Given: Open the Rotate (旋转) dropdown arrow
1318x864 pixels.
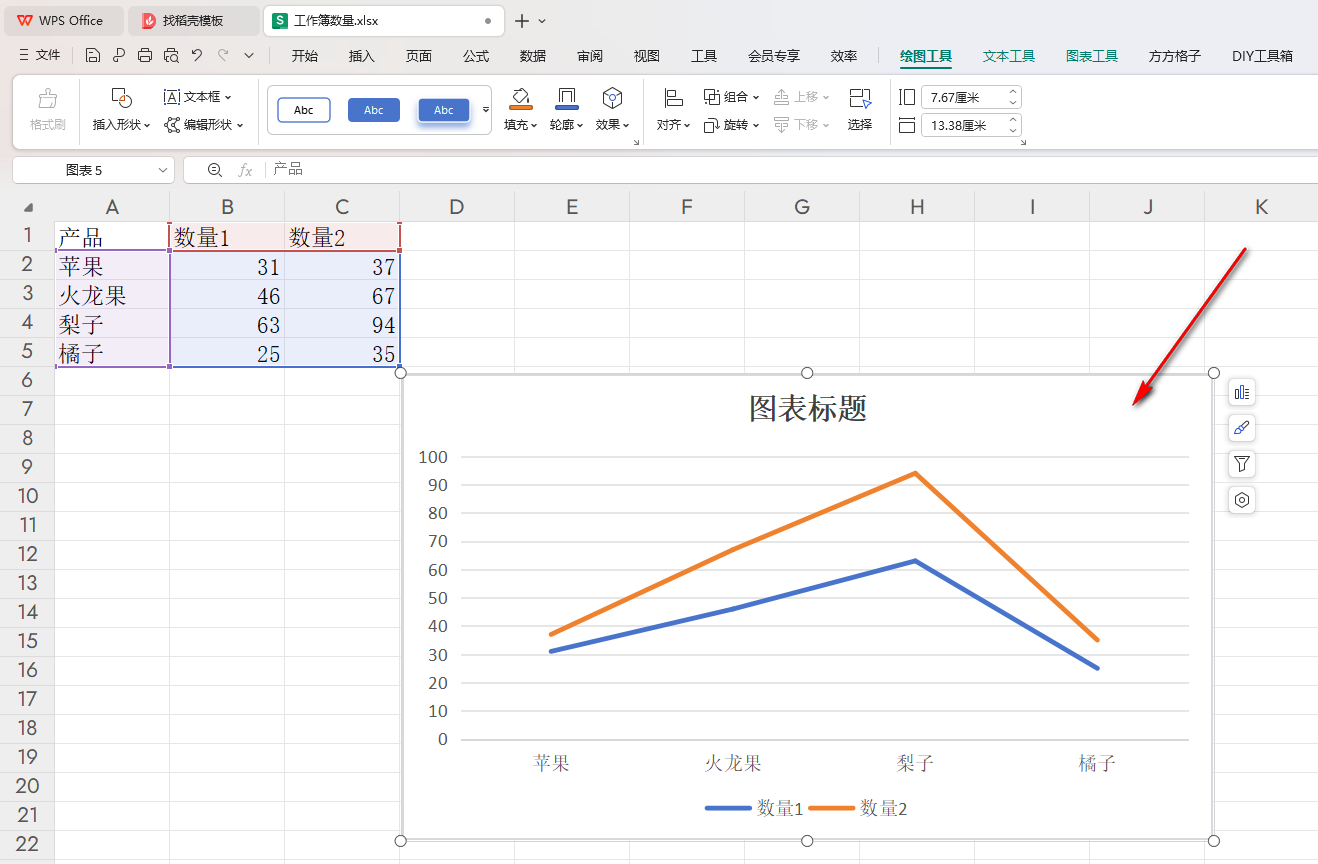Looking at the screenshot, I should (x=756, y=125).
